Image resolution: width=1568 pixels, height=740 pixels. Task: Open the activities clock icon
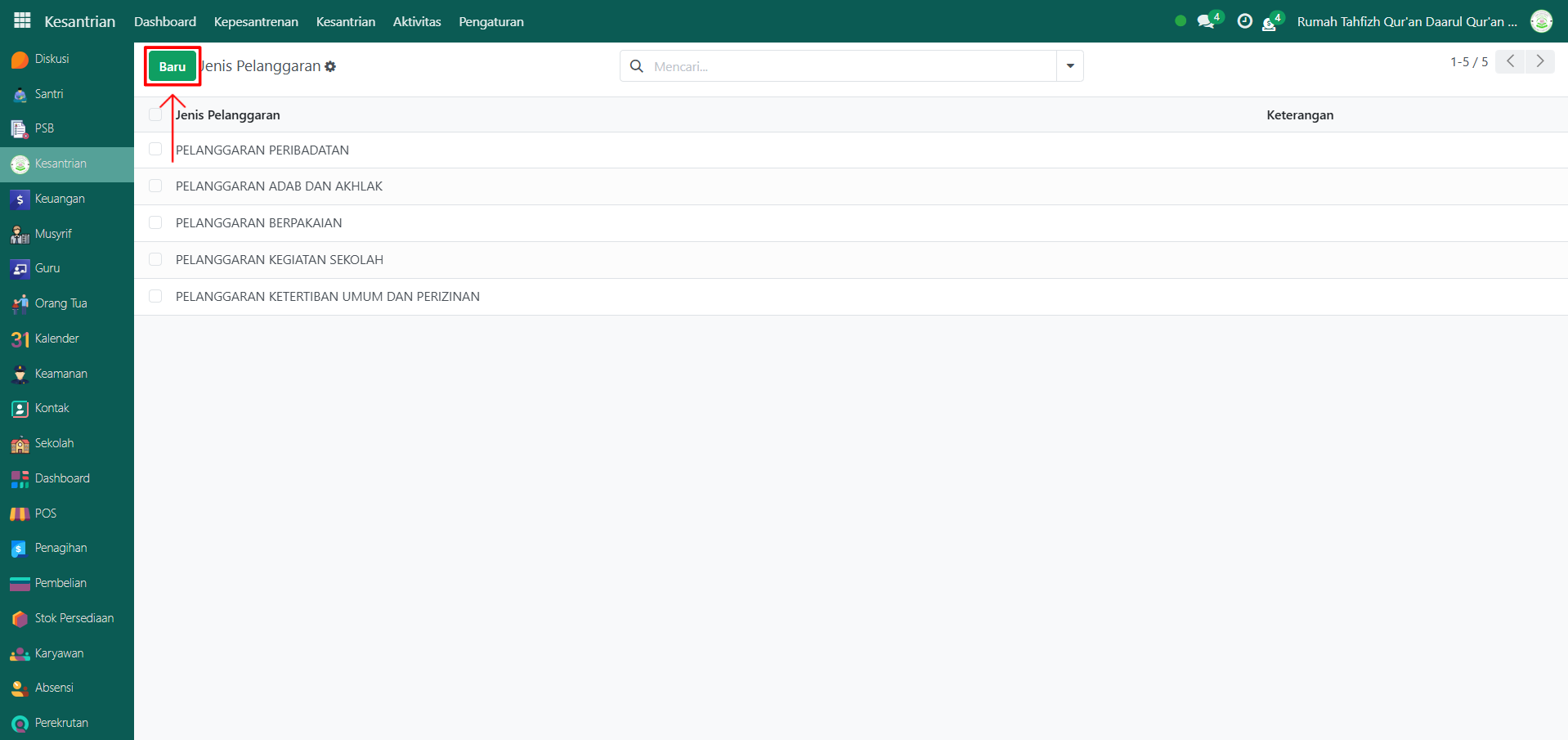coord(1244,21)
